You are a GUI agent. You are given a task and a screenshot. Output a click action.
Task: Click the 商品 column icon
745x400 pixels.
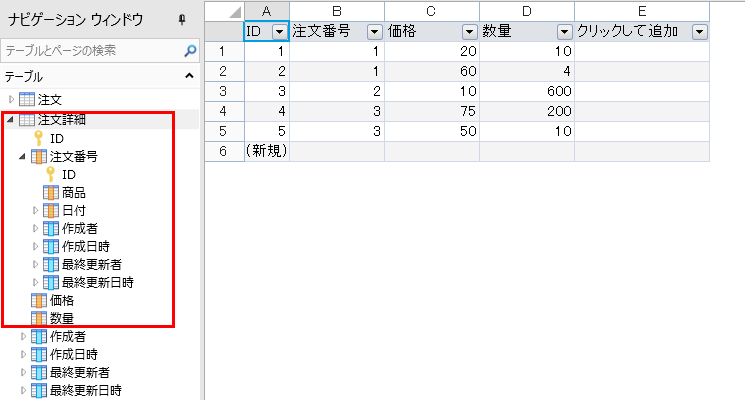click(51, 192)
